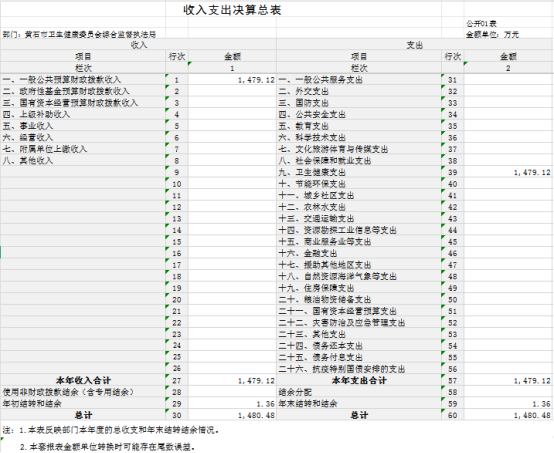Select the 年初结转和结余 amount cell 1.36

[x=232, y=404]
